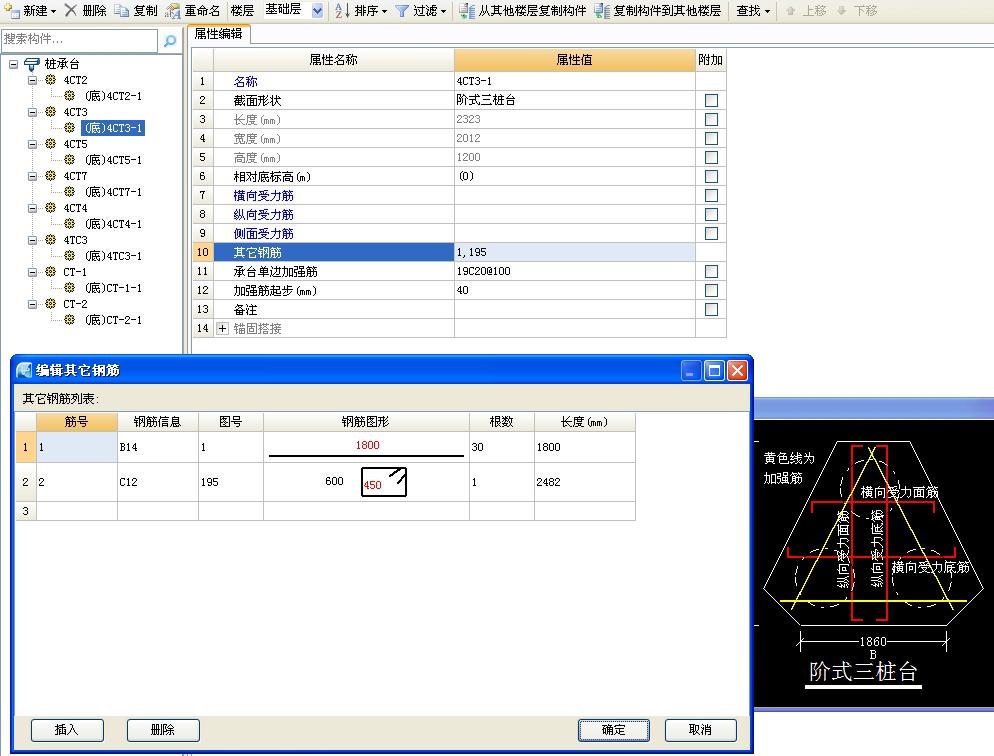Click the 新建 (New) toolbar icon
994x756 pixels.
[12, 10]
